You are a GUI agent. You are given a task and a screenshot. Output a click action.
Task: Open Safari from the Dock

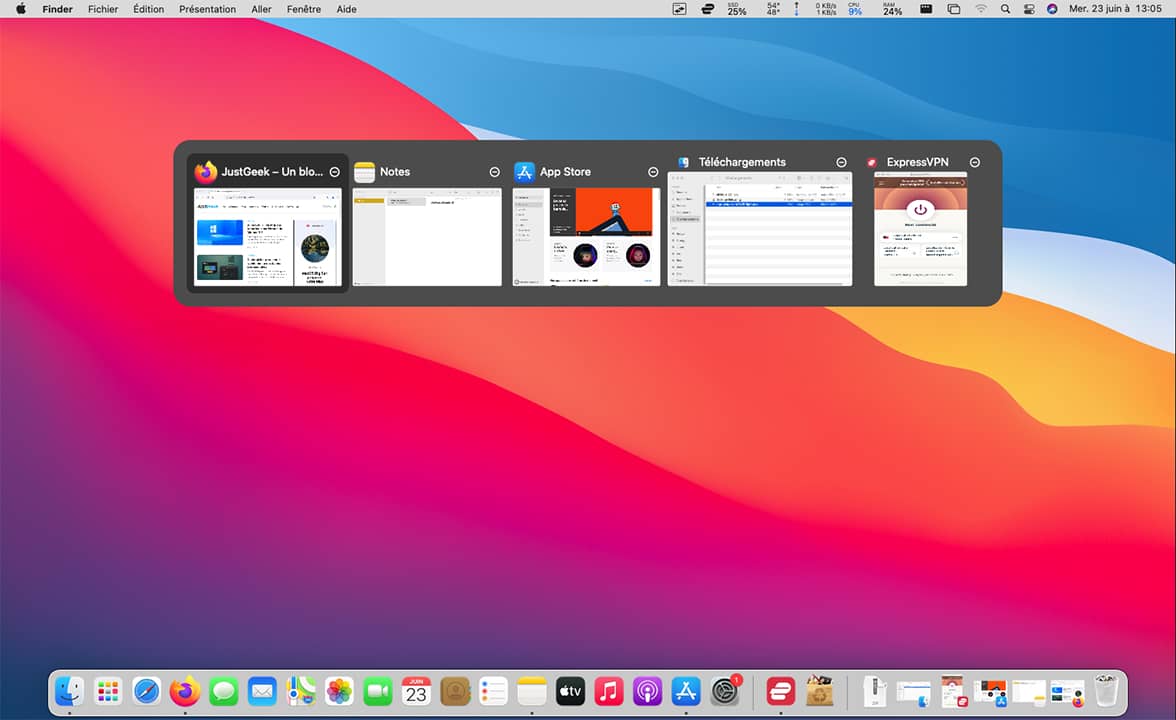click(146, 692)
